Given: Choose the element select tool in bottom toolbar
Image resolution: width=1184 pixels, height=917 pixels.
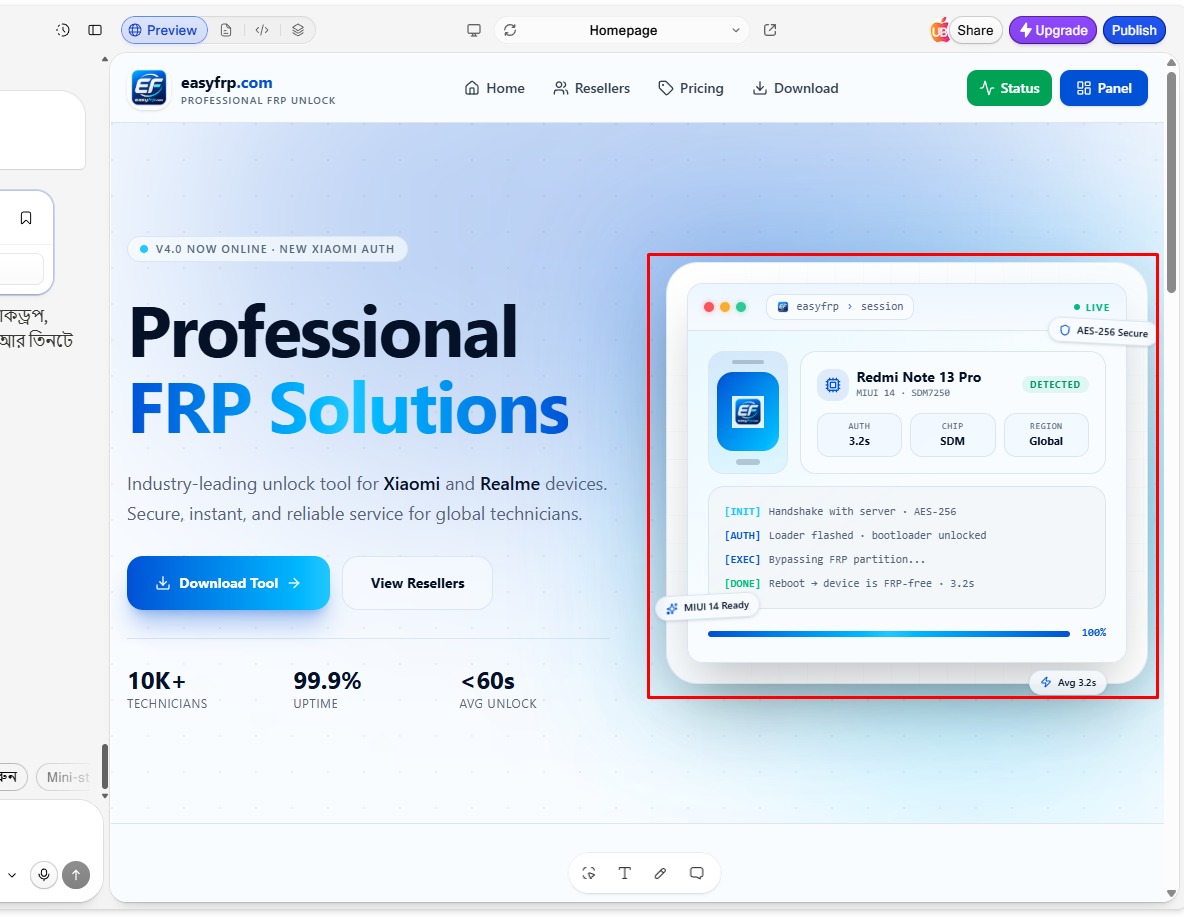Looking at the screenshot, I should 589,873.
